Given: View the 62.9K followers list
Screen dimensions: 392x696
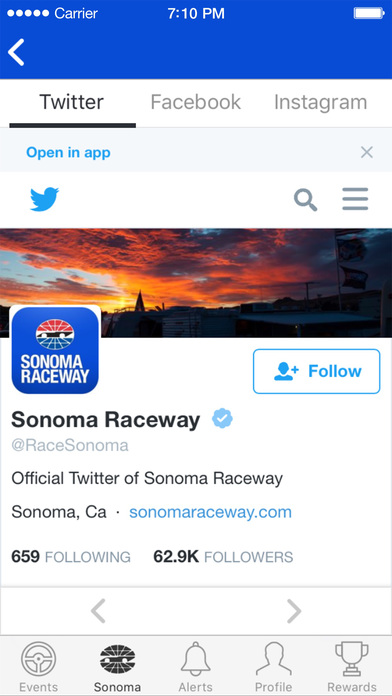Looking at the screenshot, I should coord(223,557).
